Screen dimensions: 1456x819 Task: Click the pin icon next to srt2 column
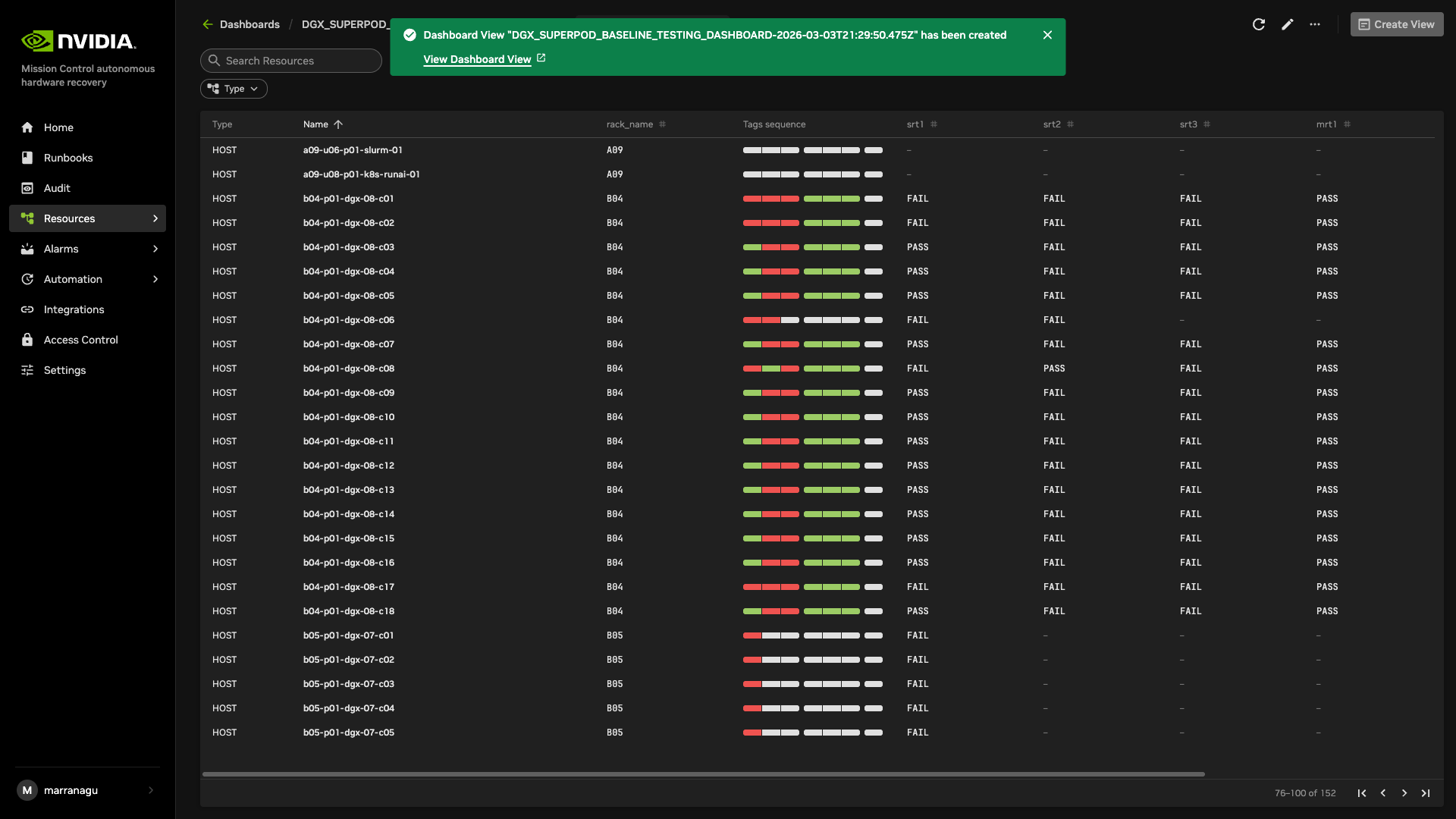pyautogui.click(x=1070, y=124)
